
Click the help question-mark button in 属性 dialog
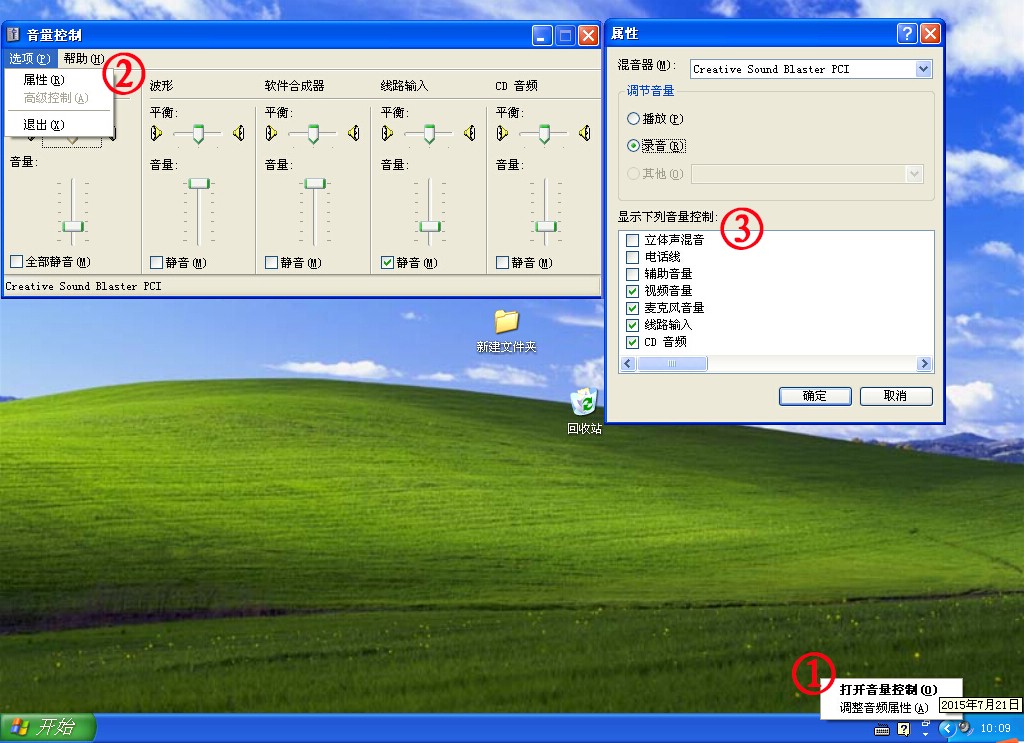pos(907,33)
